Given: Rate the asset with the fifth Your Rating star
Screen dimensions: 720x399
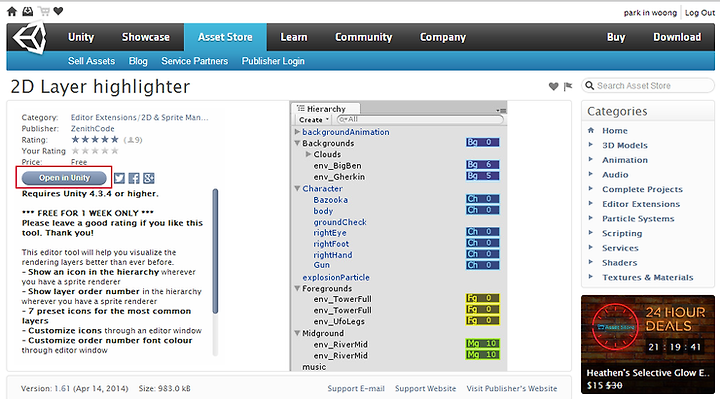Looking at the screenshot, I should pyautogui.click(x=115, y=151).
